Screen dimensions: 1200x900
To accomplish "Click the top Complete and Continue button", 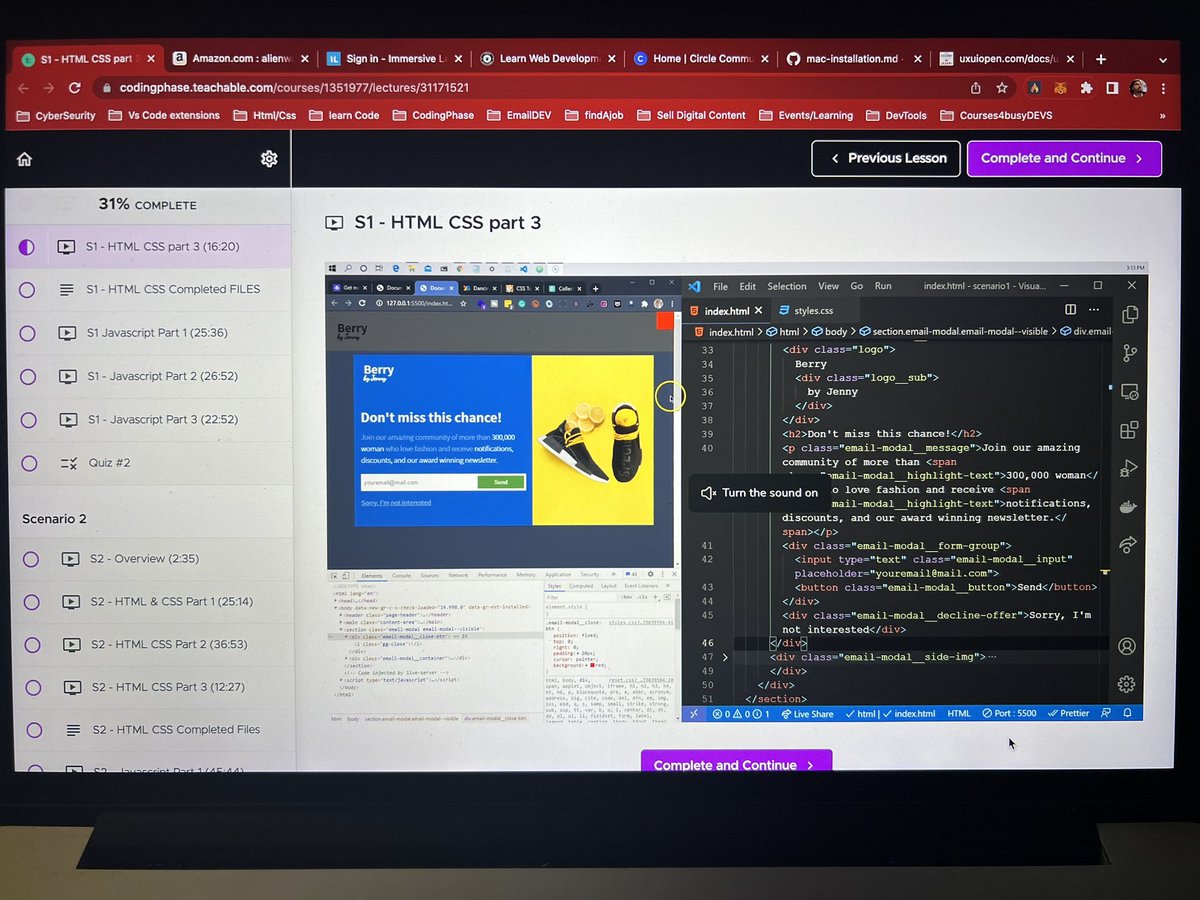I will [1064, 158].
